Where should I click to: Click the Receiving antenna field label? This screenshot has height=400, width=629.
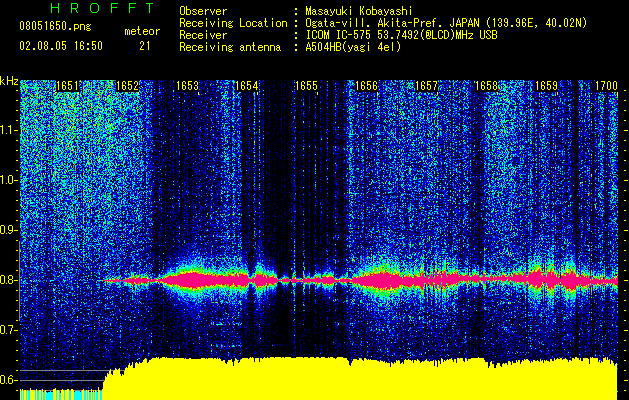pos(230,47)
